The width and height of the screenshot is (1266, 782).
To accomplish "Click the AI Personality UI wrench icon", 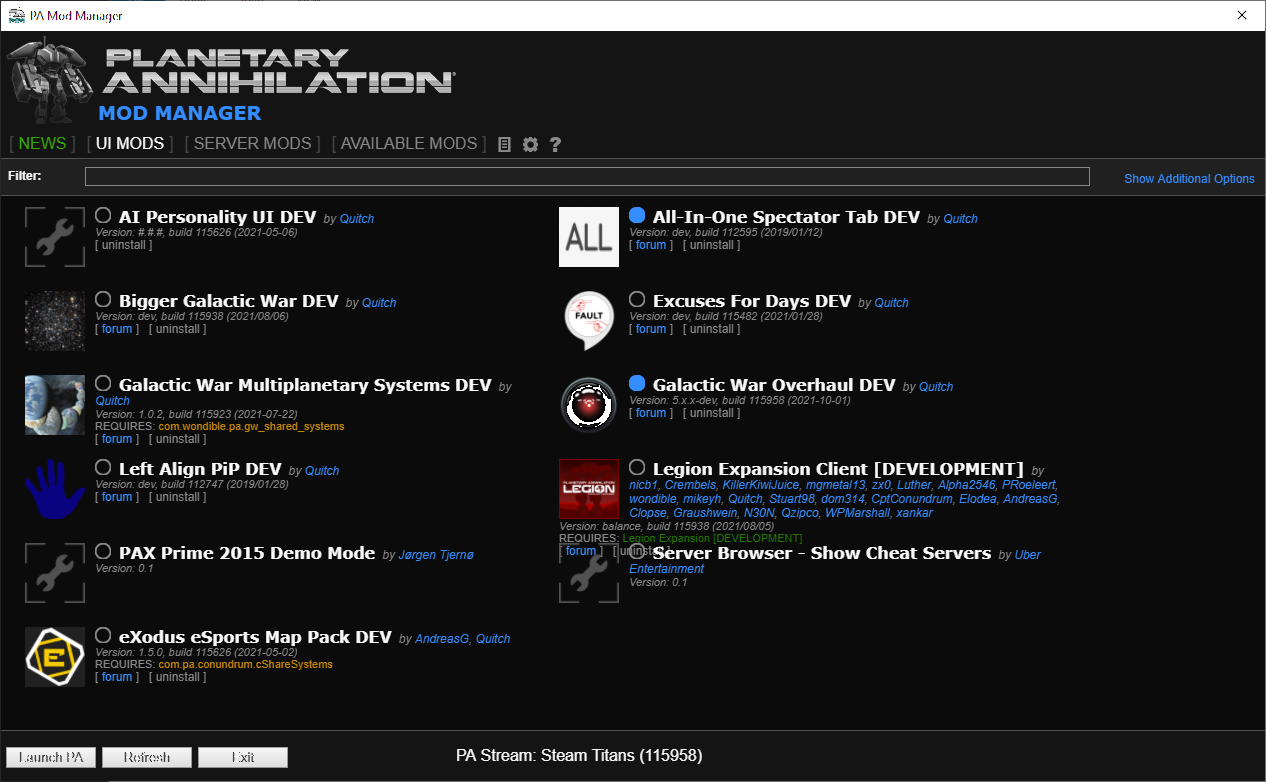I will [55, 237].
